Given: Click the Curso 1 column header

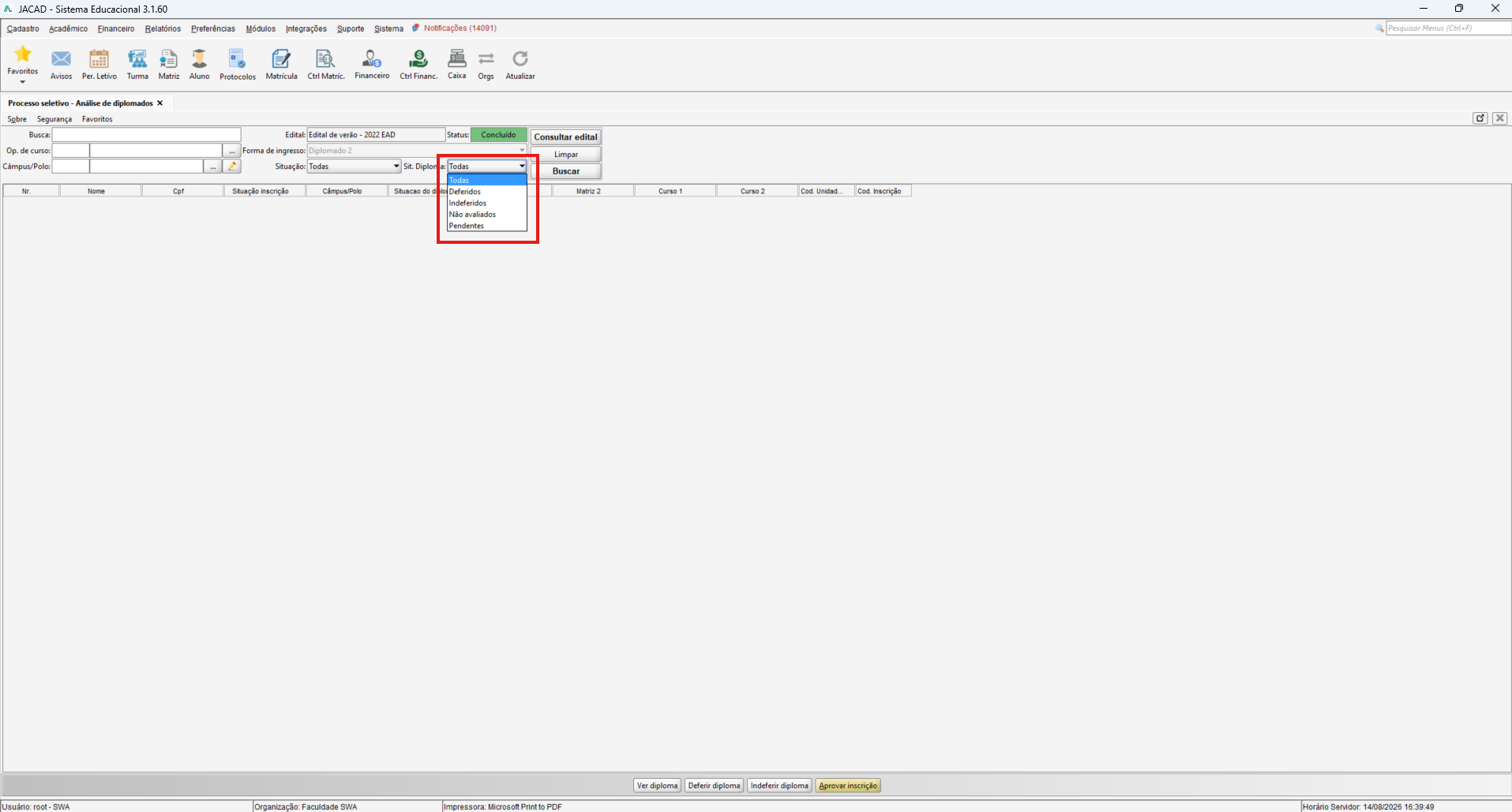Looking at the screenshot, I should pyautogui.click(x=675, y=191).
